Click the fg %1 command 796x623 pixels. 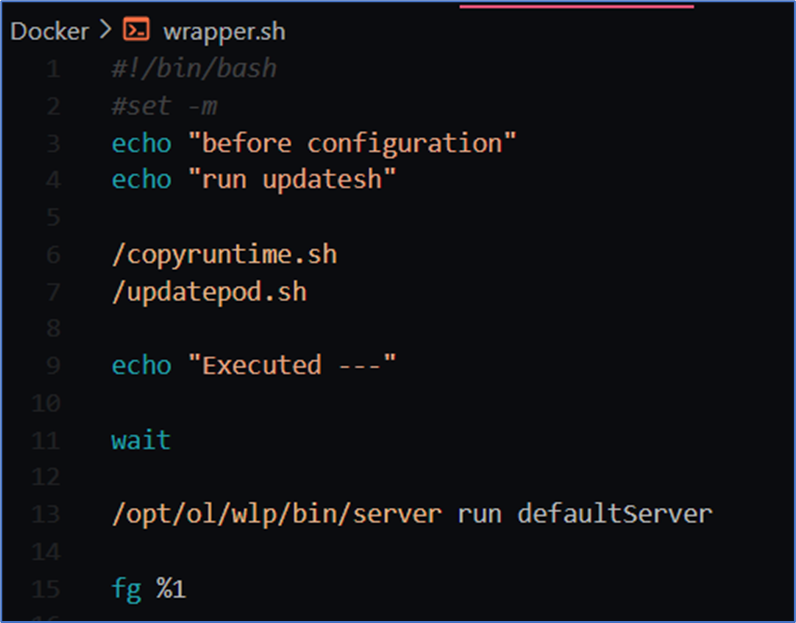tap(148, 588)
